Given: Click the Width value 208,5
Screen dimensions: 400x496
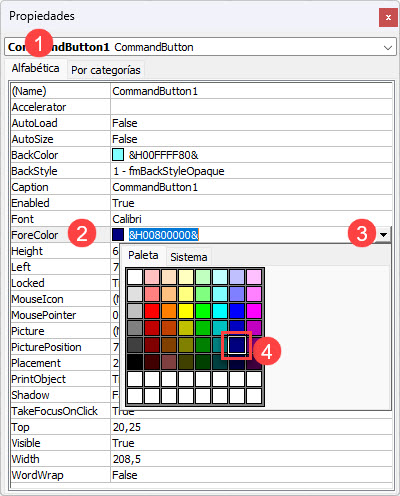Looking at the screenshot, I should click(x=127, y=459).
